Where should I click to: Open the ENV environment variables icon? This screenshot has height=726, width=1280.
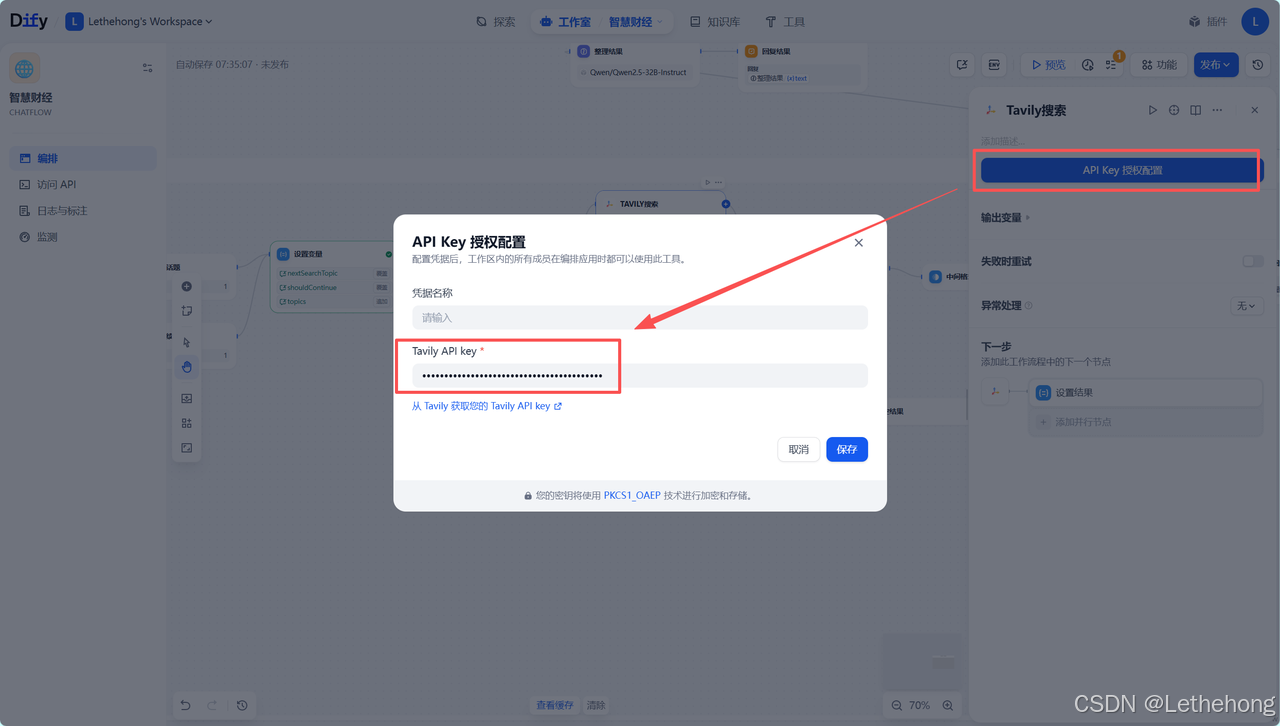click(x=994, y=65)
